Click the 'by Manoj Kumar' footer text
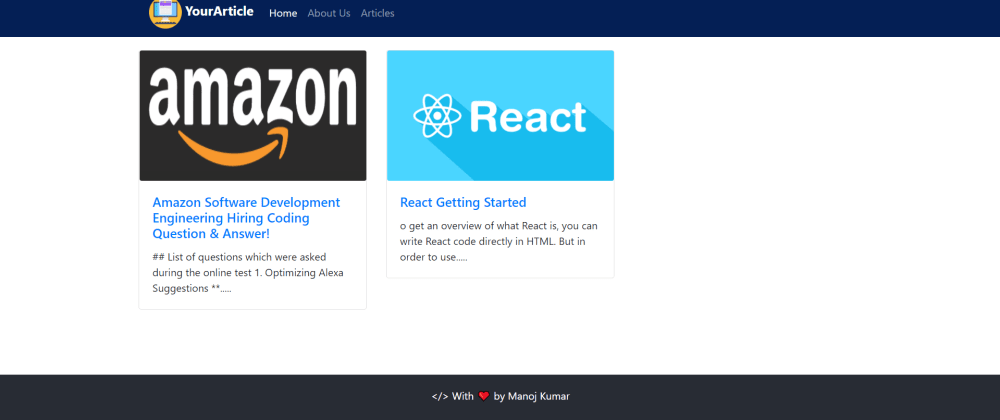Viewport: 1000px width, 420px height. coord(532,396)
